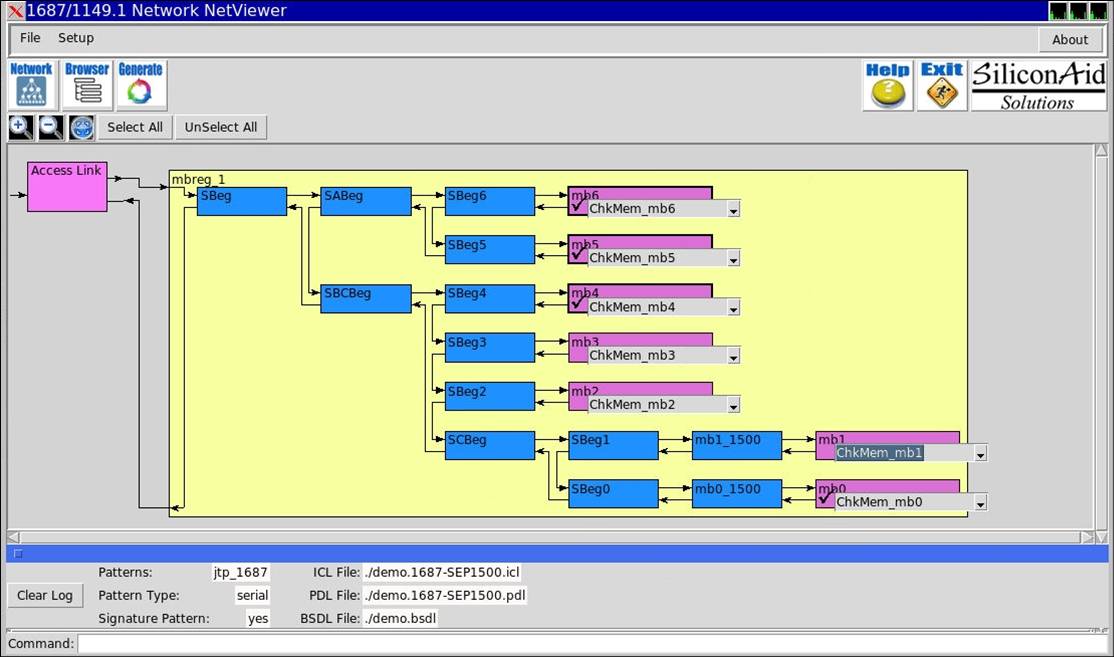1114x657 pixels.
Task: Click the zoom out magnifier icon
Action: pos(50,127)
